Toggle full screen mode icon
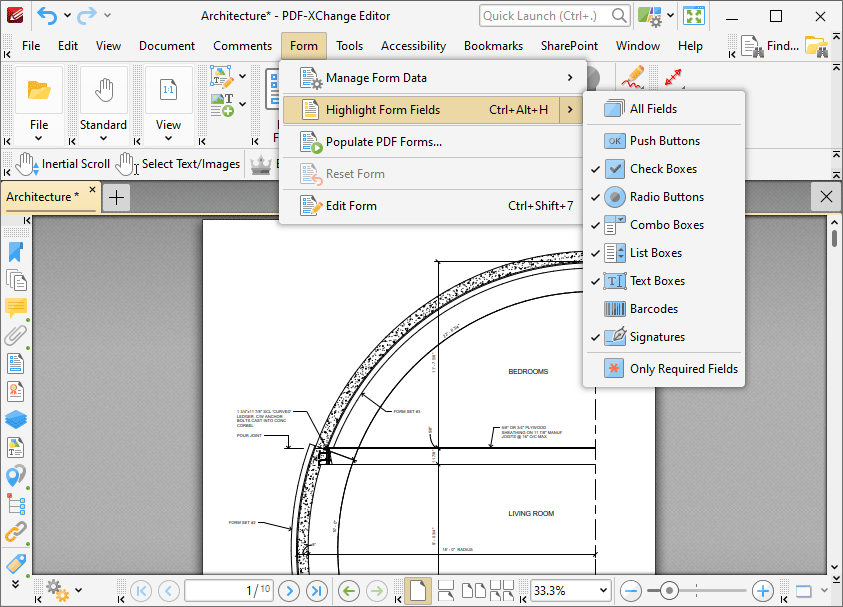Viewport: 843px width, 607px height. [x=694, y=16]
